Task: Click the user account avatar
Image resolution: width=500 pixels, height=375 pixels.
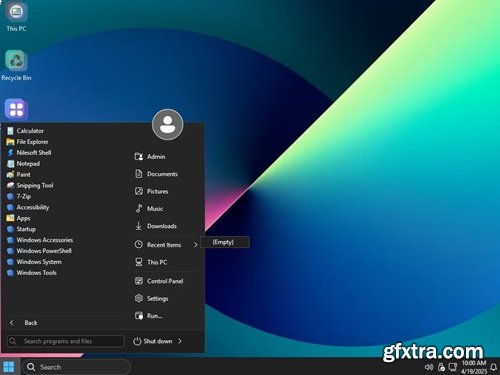Action: pyautogui.click(x=167, y=124)
